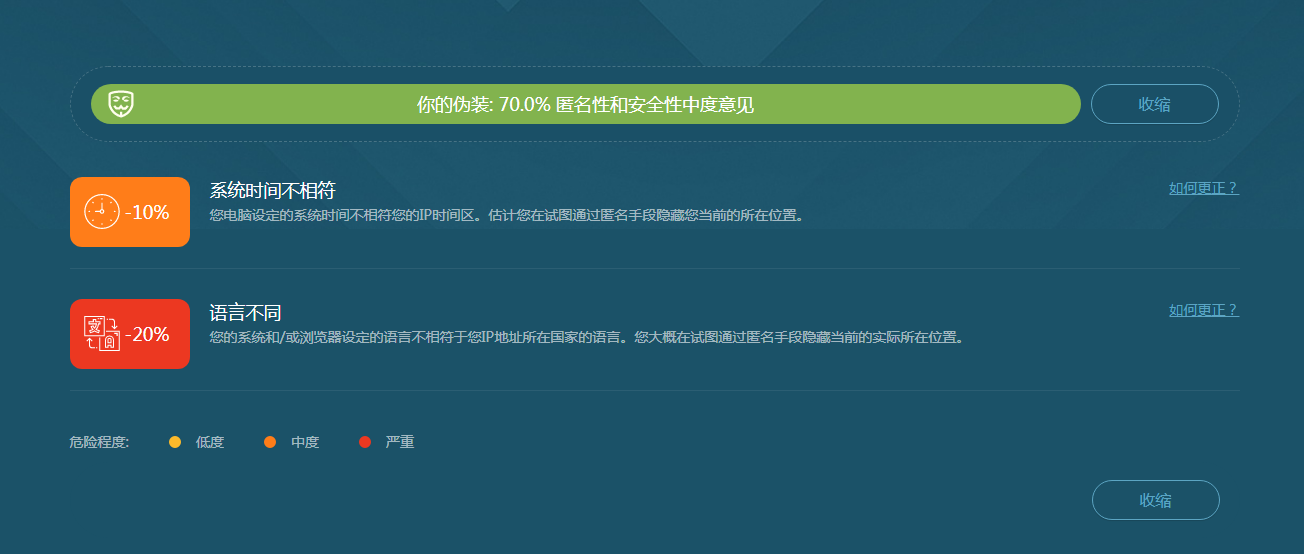Click the clock icon on orange badge

coord(102,212)
